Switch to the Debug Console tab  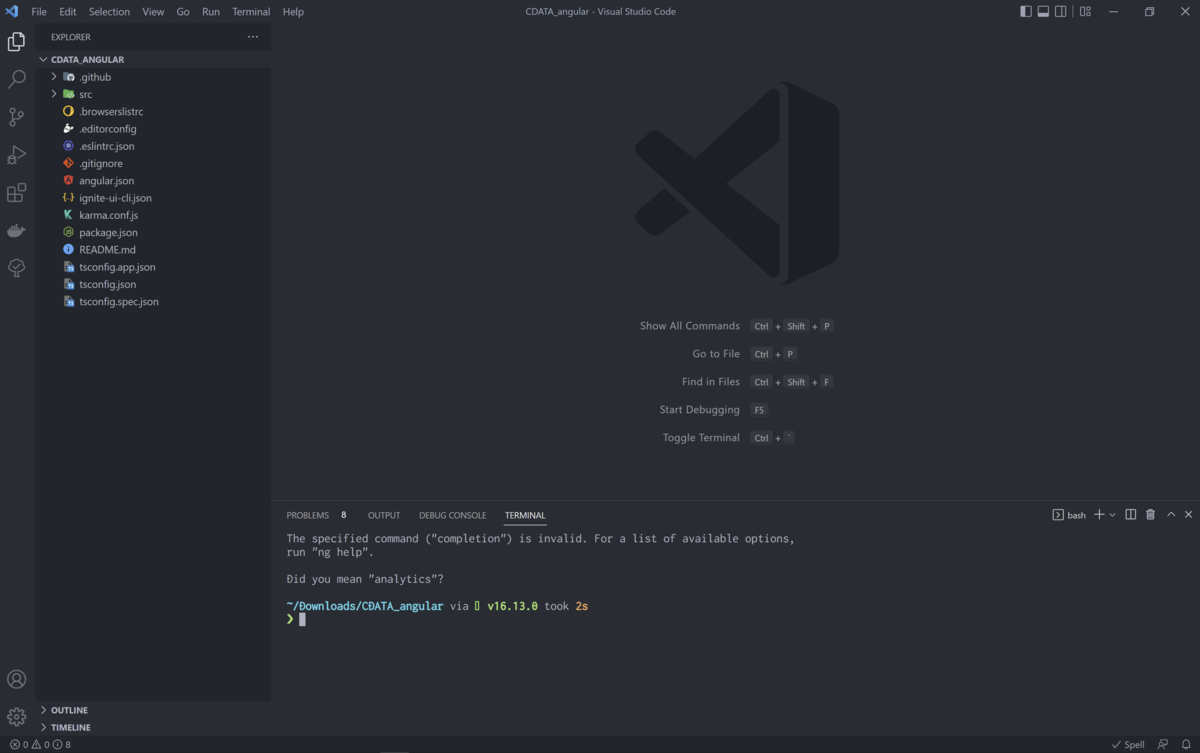click(x=452, y=515)
